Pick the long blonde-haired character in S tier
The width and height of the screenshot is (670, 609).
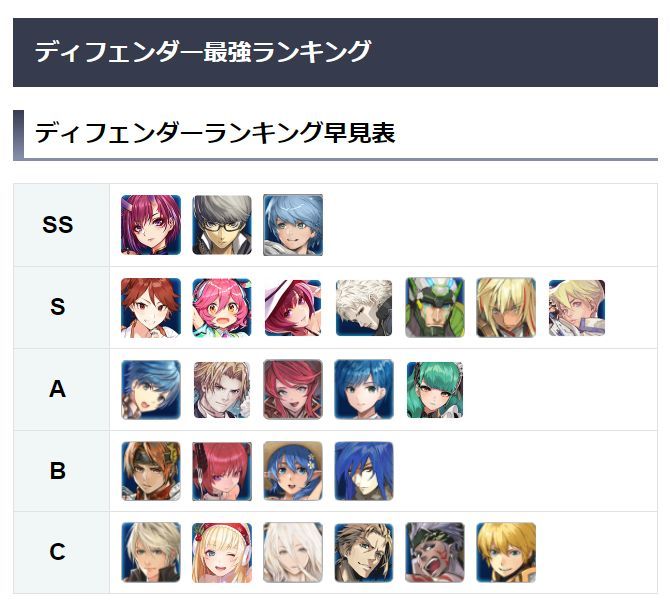(506, 307)
